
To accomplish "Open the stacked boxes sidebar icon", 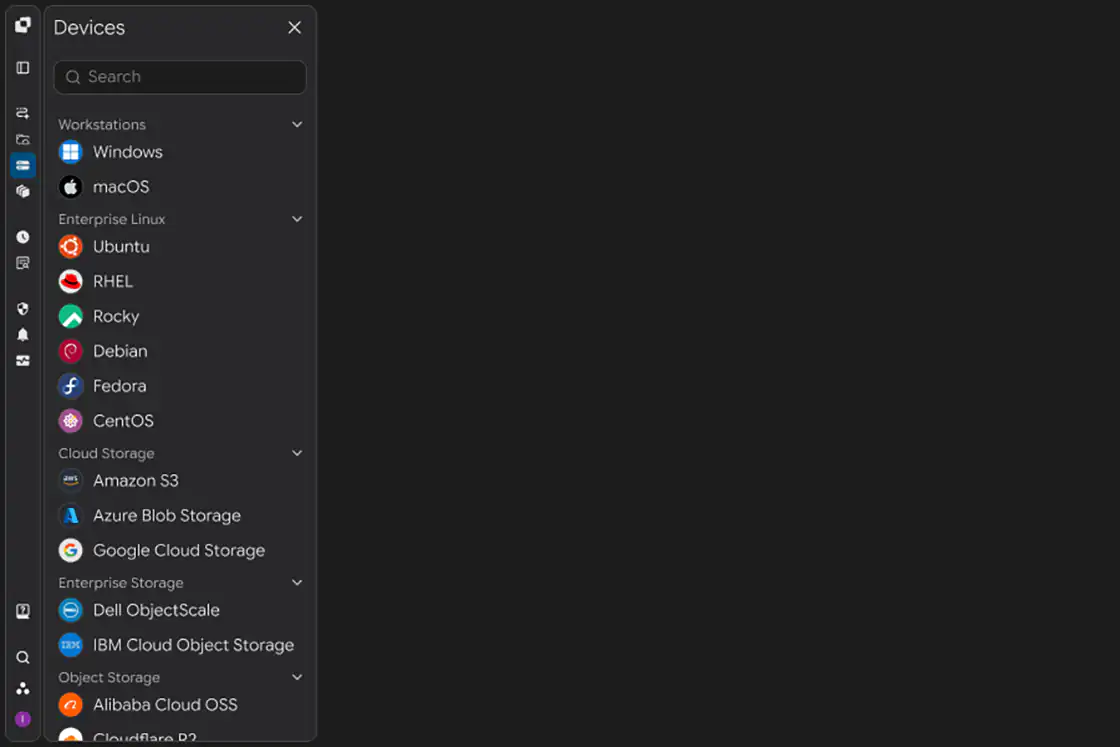I will (x=23, y=191).
